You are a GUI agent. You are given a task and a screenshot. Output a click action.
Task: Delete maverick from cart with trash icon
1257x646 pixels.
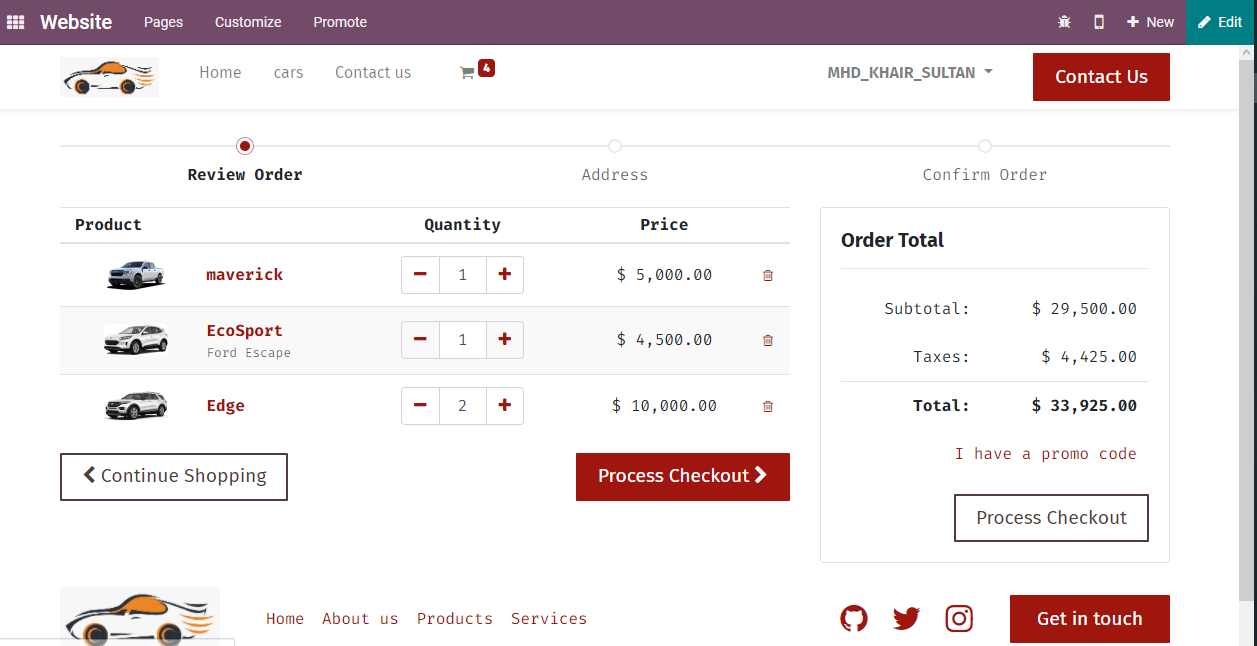[x=768, y=275]
